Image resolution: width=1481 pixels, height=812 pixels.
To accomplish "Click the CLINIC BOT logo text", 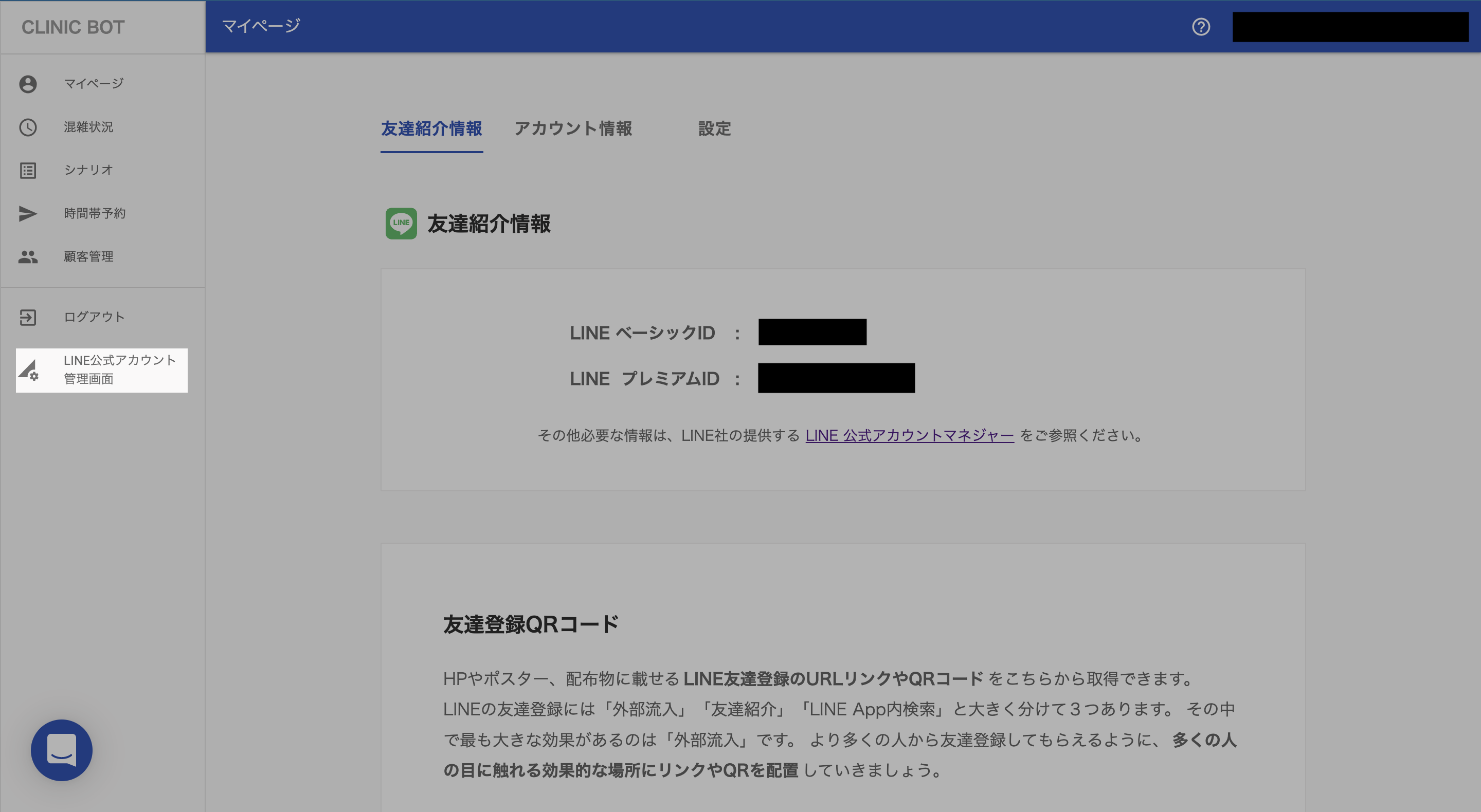I will point(73,27).
